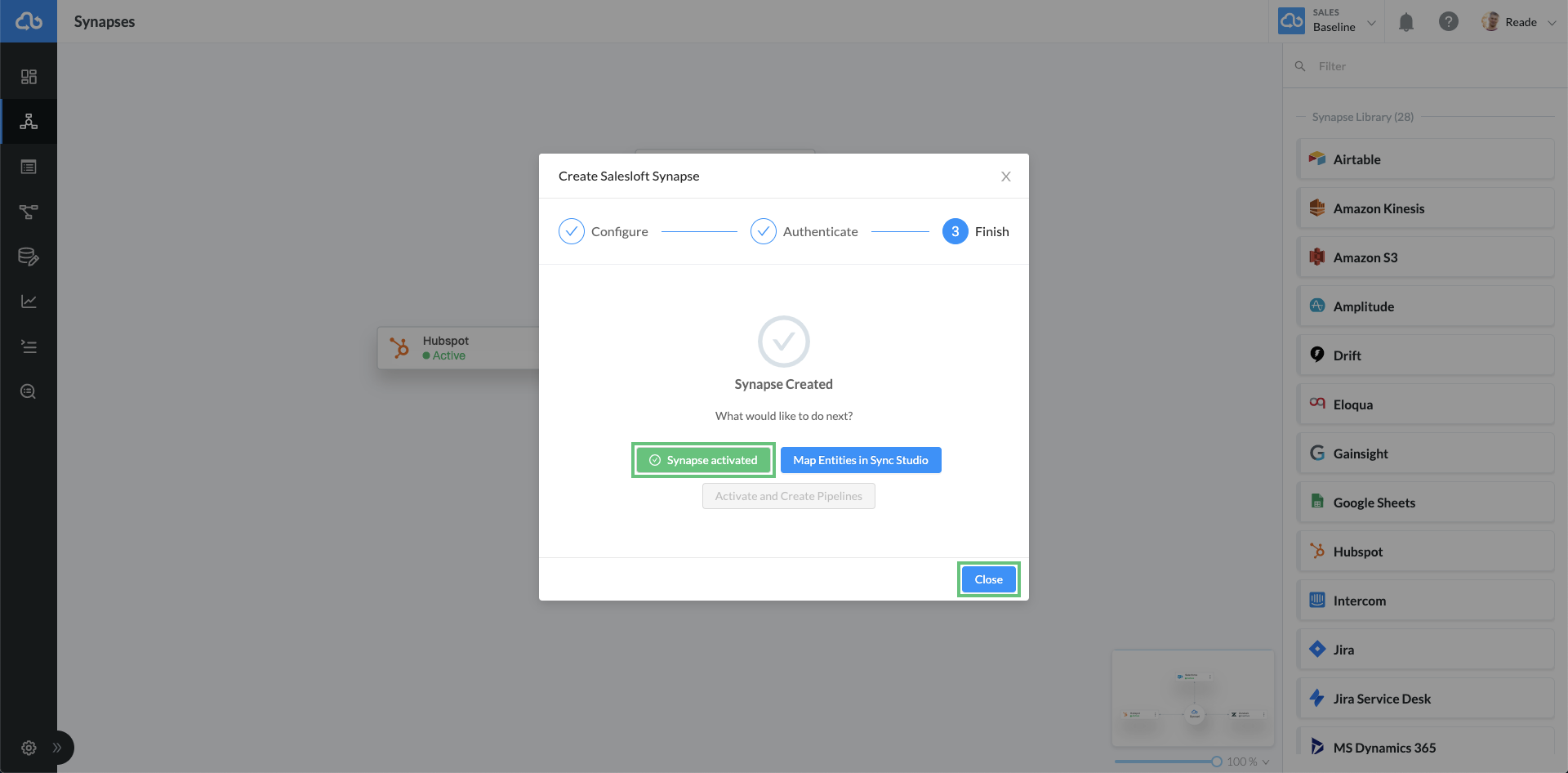Select Eloqua from Synapse Library
The width and height of the screenshot is (1568, 773).
[x=1426, y=404]
